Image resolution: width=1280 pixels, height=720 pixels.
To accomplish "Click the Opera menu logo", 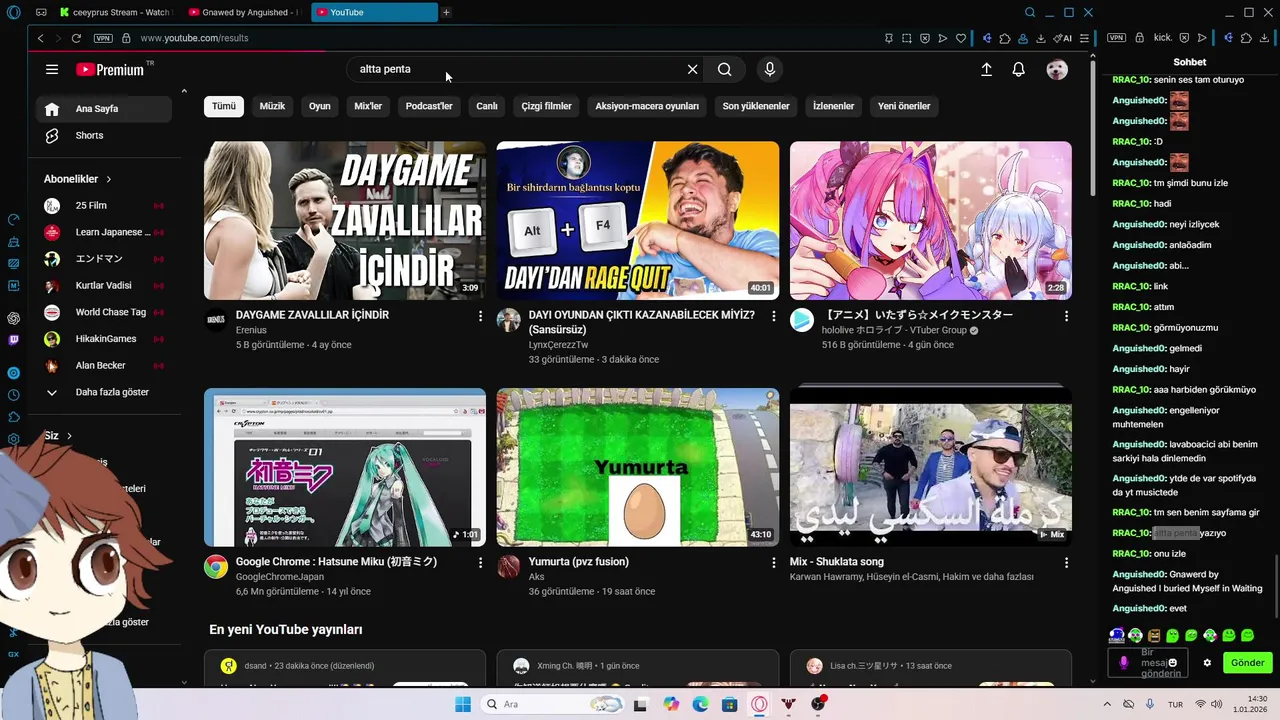I will [x=13, y=12].
